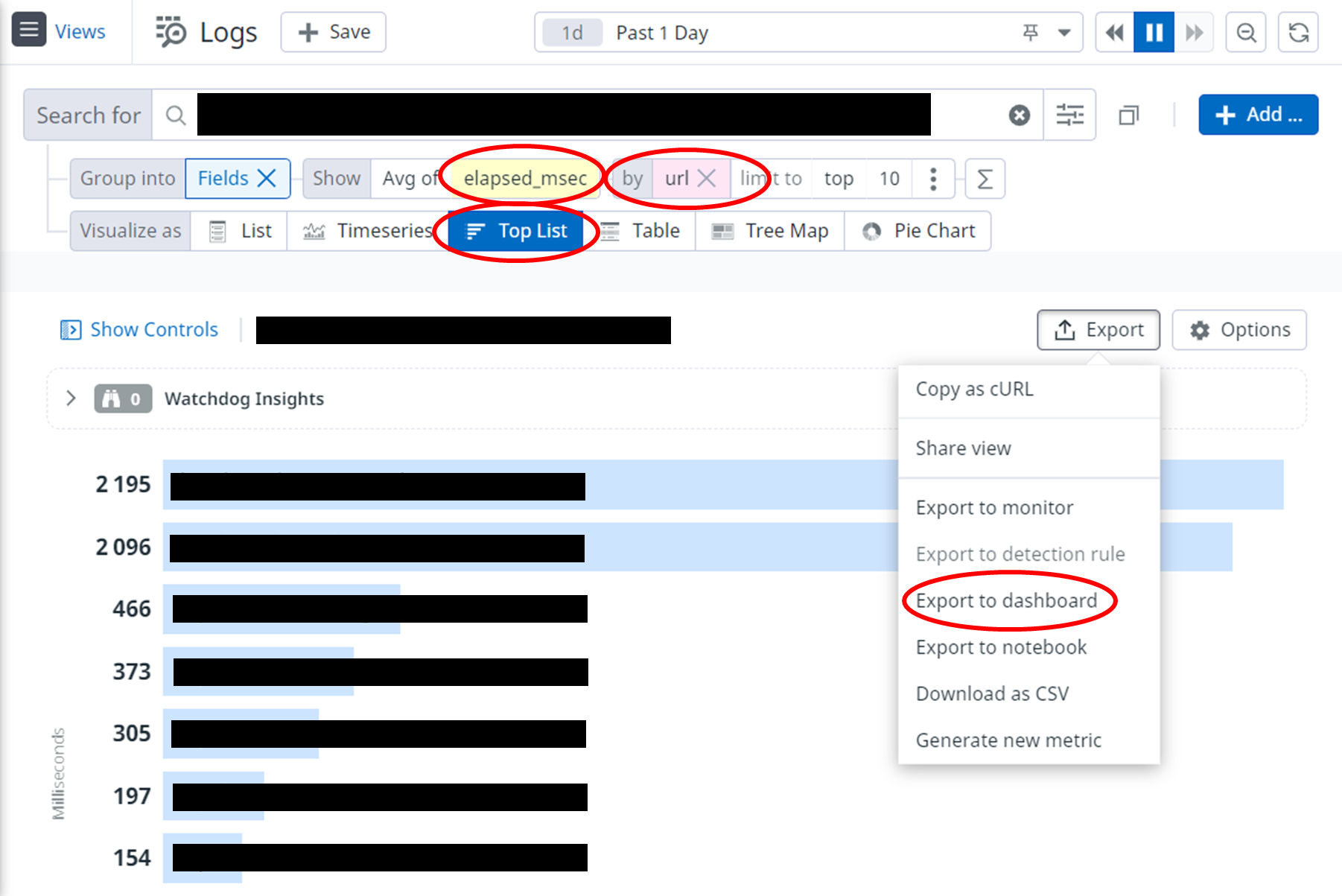Remove the url group-by facet

click(707, 178)
